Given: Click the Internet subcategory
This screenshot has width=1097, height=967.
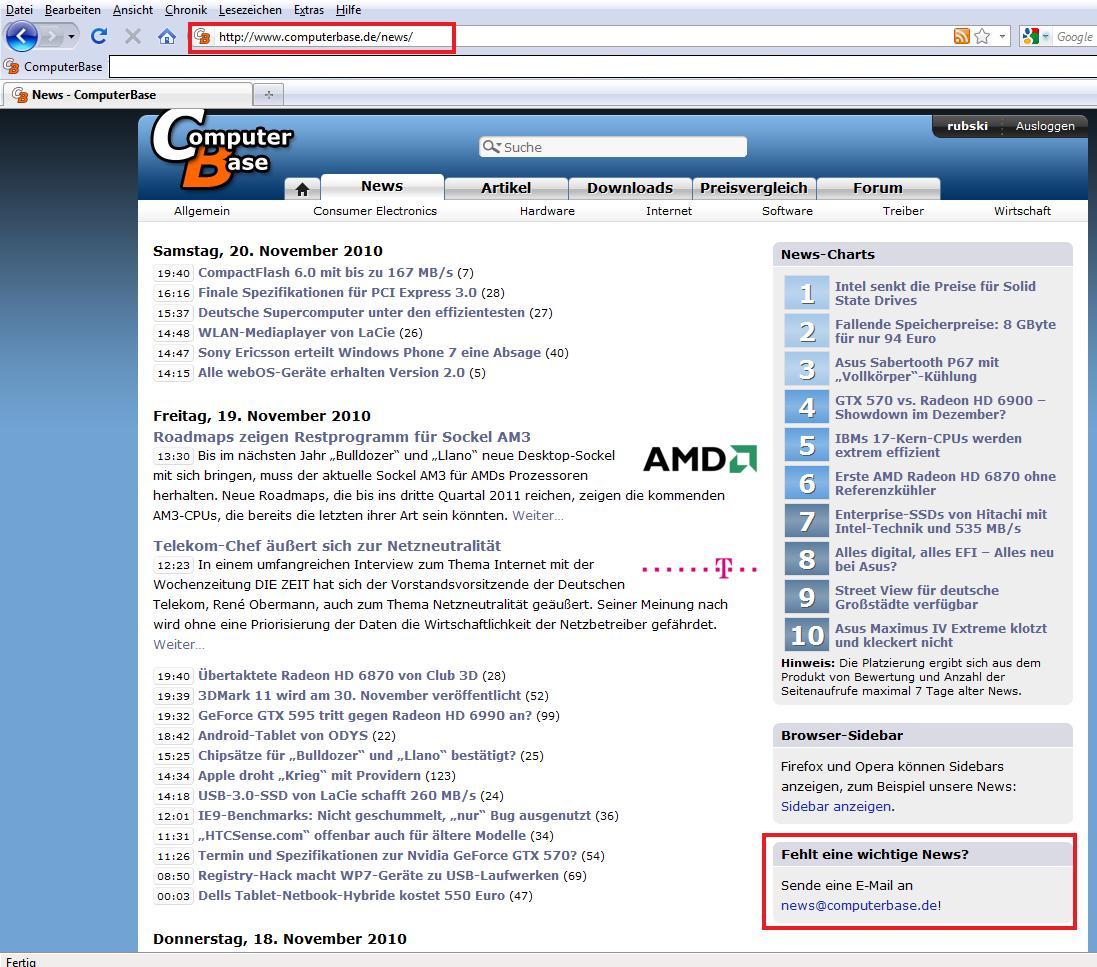Looking at the screenshot, I should [x=669, y=211].
